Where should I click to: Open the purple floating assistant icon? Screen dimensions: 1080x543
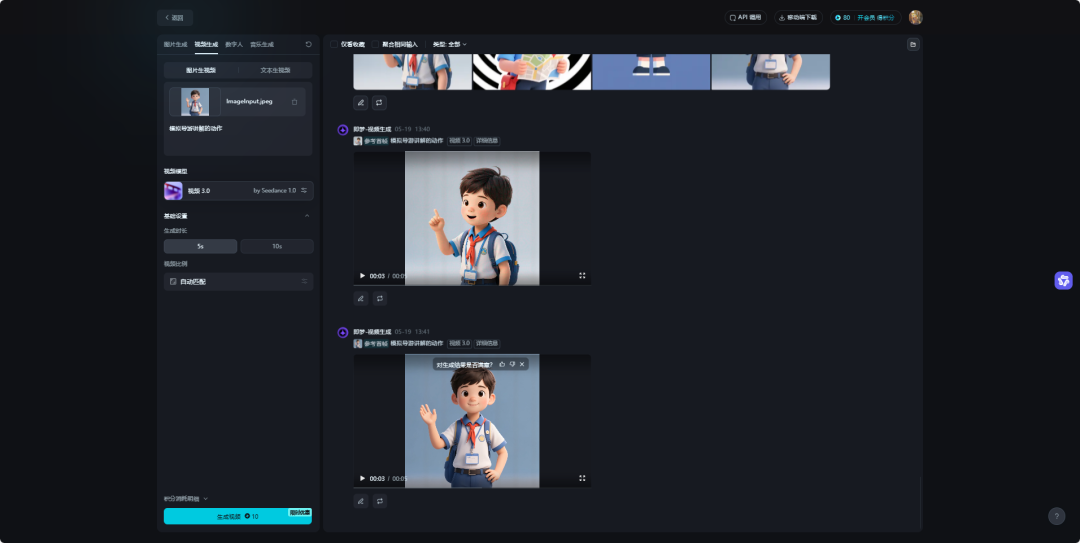click(1063, 280)
